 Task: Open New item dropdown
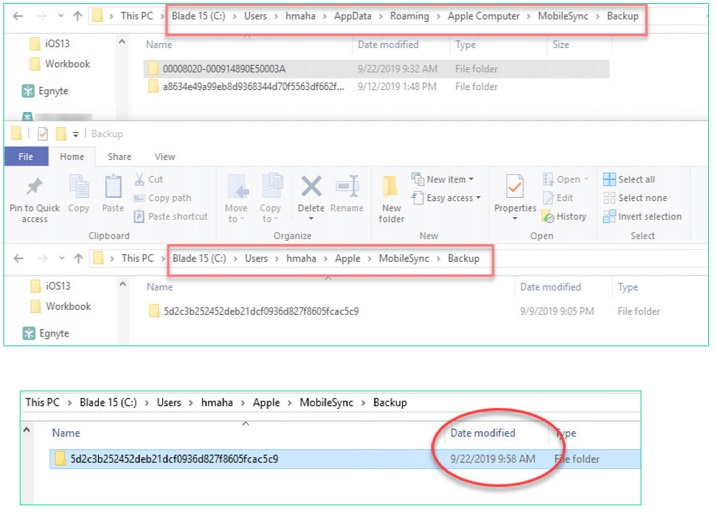coord(442,179)
